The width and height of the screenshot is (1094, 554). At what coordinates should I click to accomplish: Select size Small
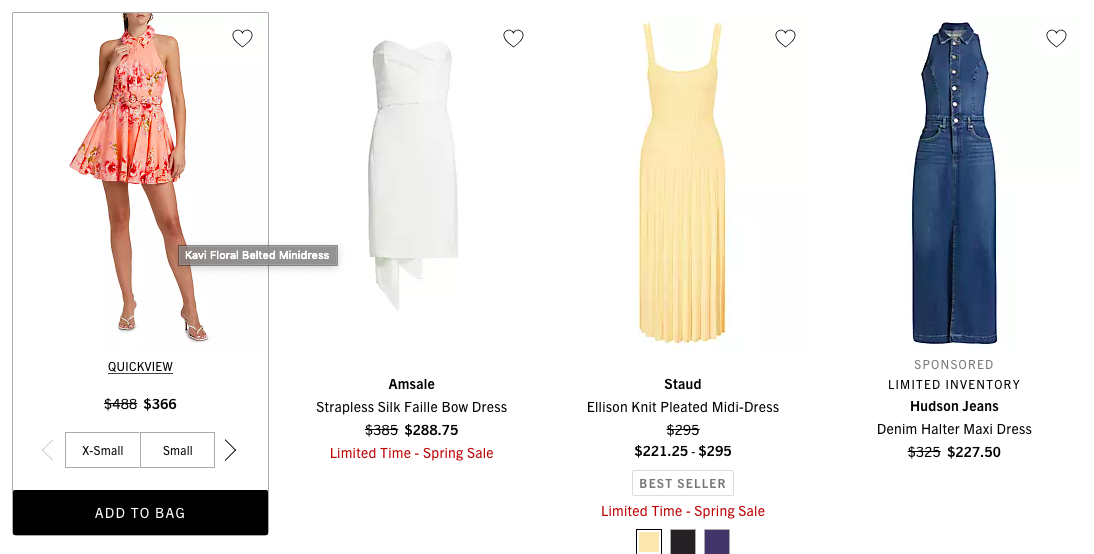coord(178,450)
